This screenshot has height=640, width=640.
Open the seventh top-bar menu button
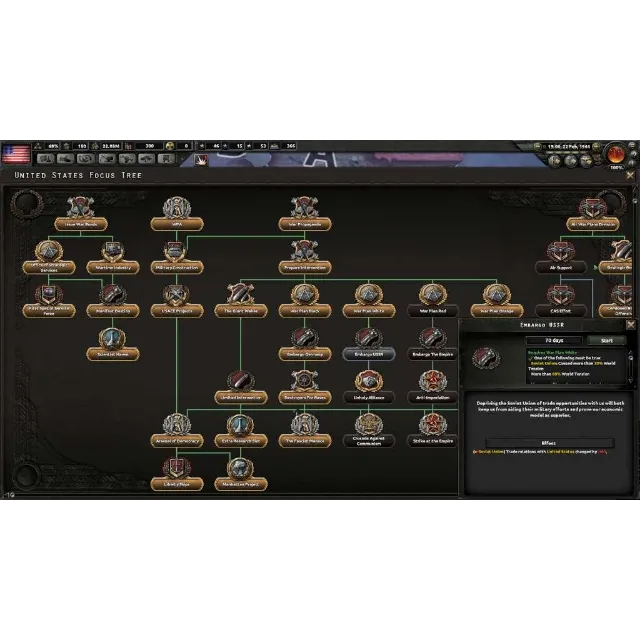pos(167,159)
